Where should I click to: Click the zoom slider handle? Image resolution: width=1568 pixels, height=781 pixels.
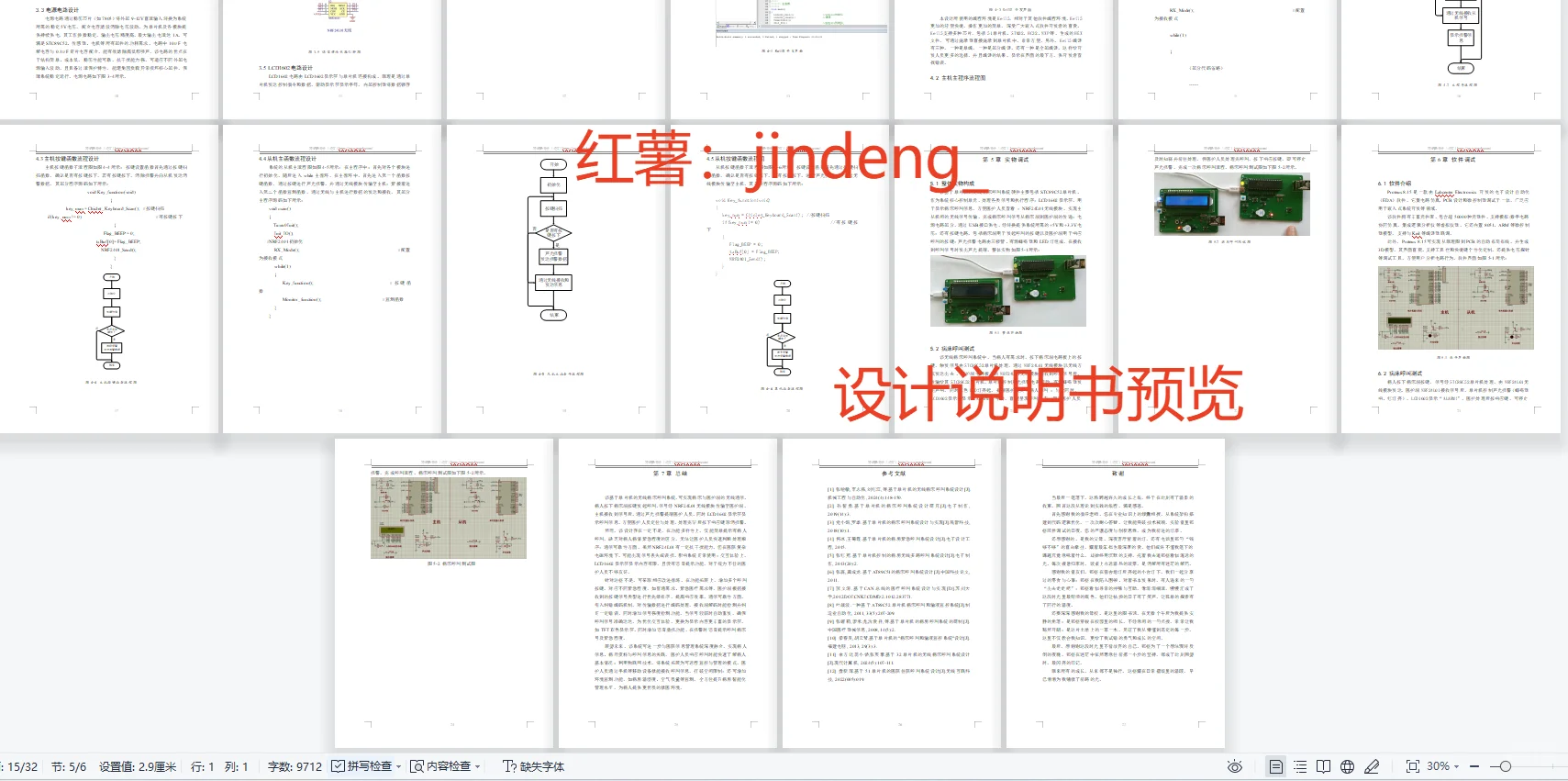click(x=1506, y=766)
